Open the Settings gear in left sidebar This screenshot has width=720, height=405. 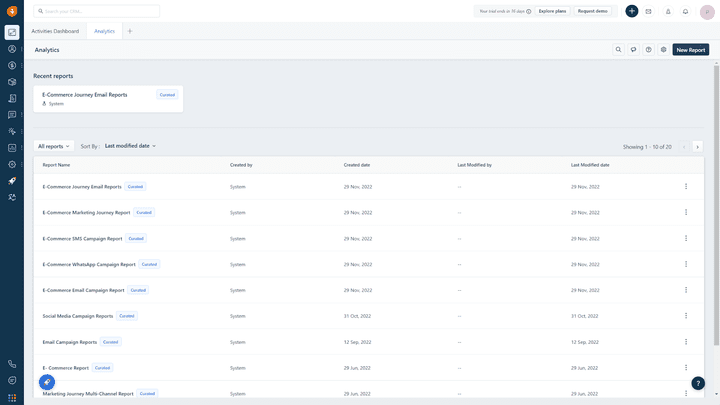12,164
